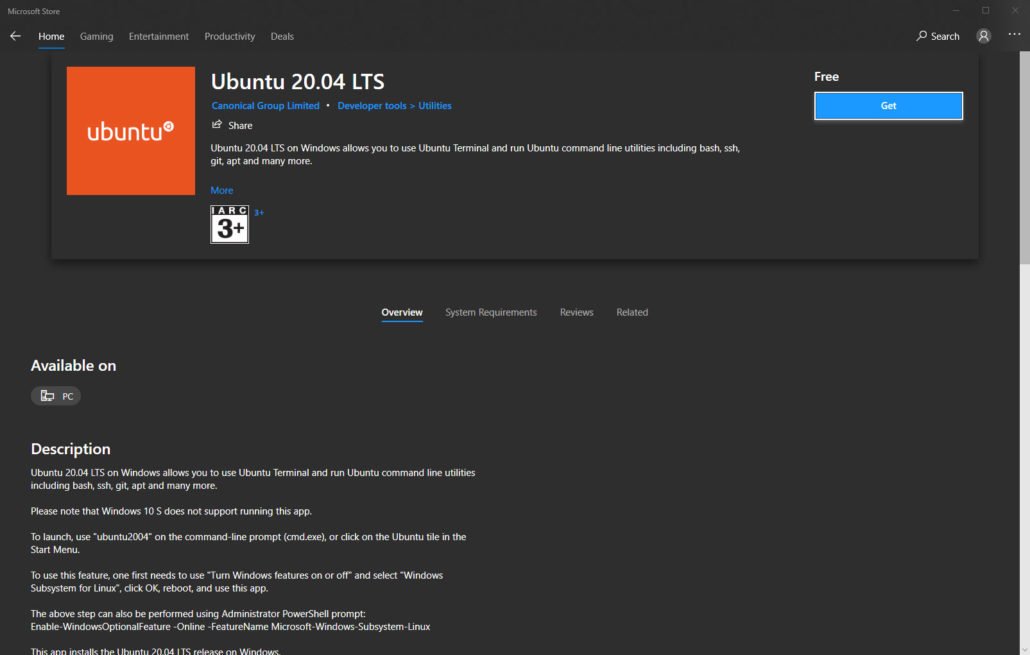This screenshot has height=655, width=1030.
Task: Click the Ubuntu 20.04 LTS title
Action: pyautogui.click(x=298, y=81)
